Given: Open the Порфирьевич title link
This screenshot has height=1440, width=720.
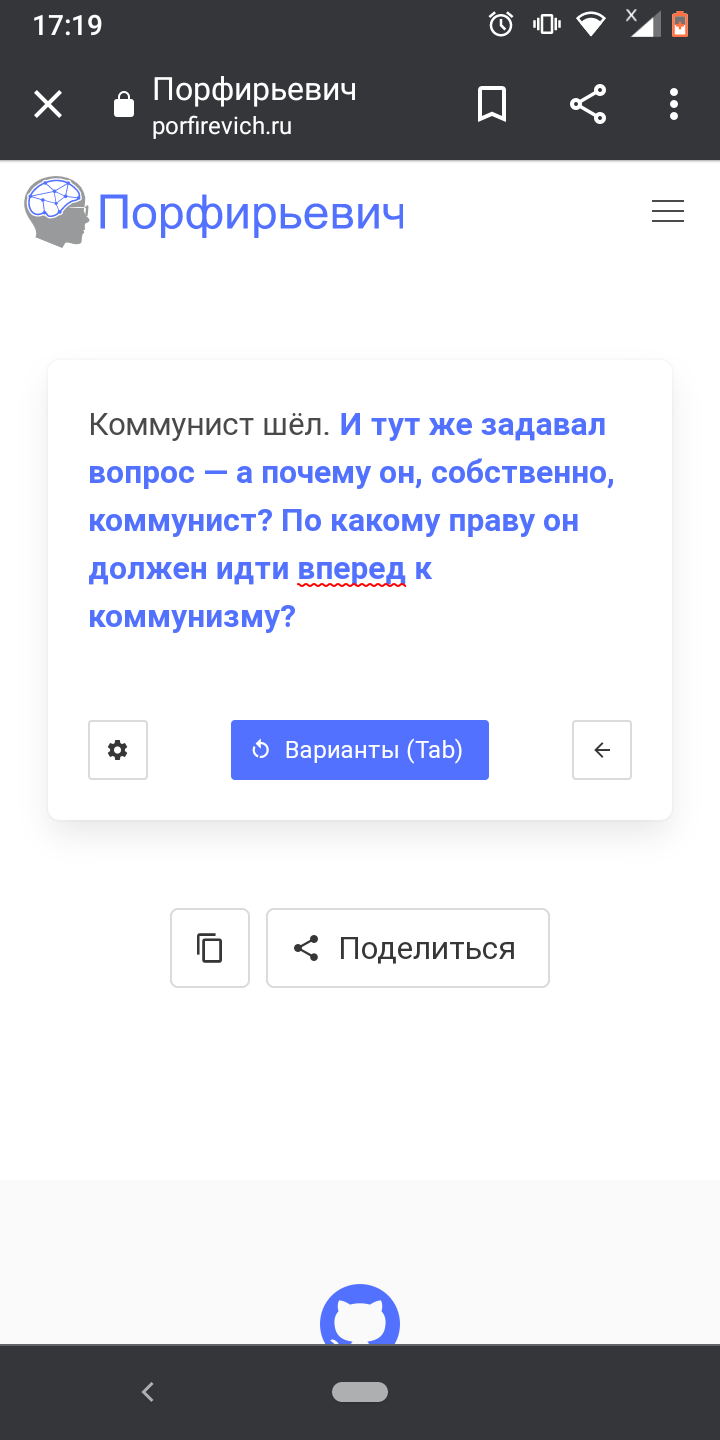Looking at the screenshot, I should point(251,213).
